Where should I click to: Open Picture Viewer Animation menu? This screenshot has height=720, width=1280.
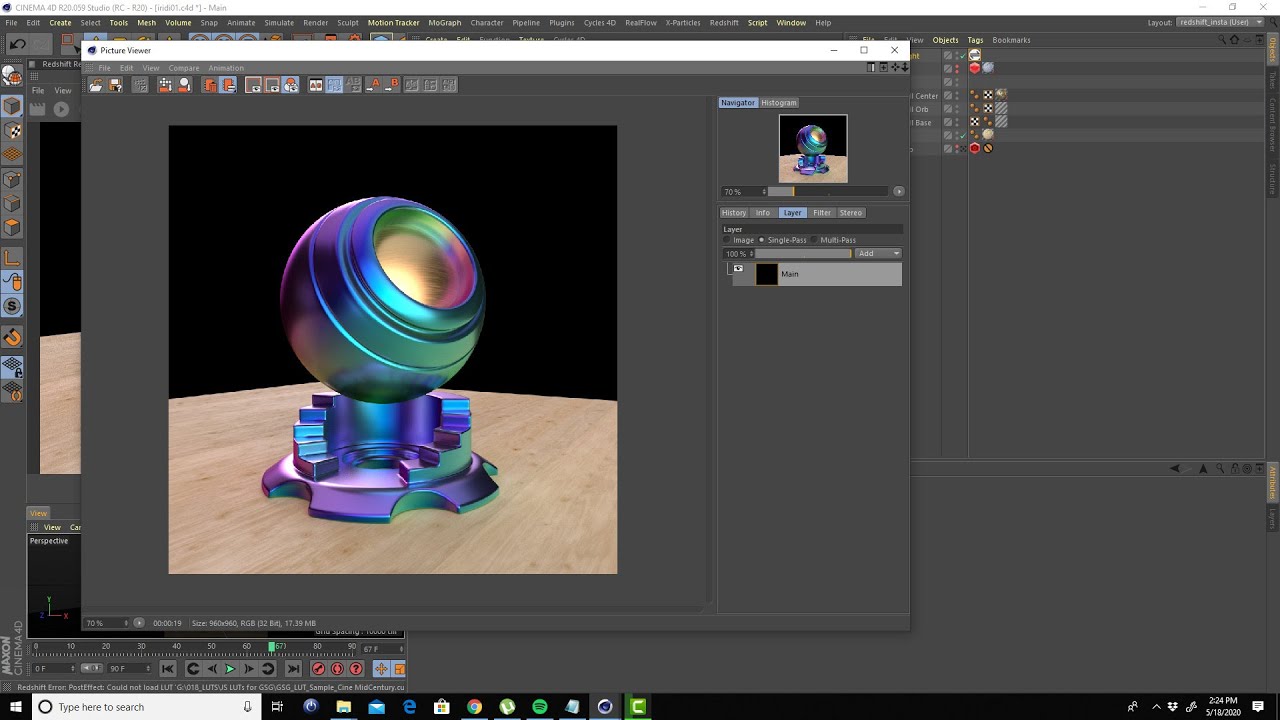point(226,68)
